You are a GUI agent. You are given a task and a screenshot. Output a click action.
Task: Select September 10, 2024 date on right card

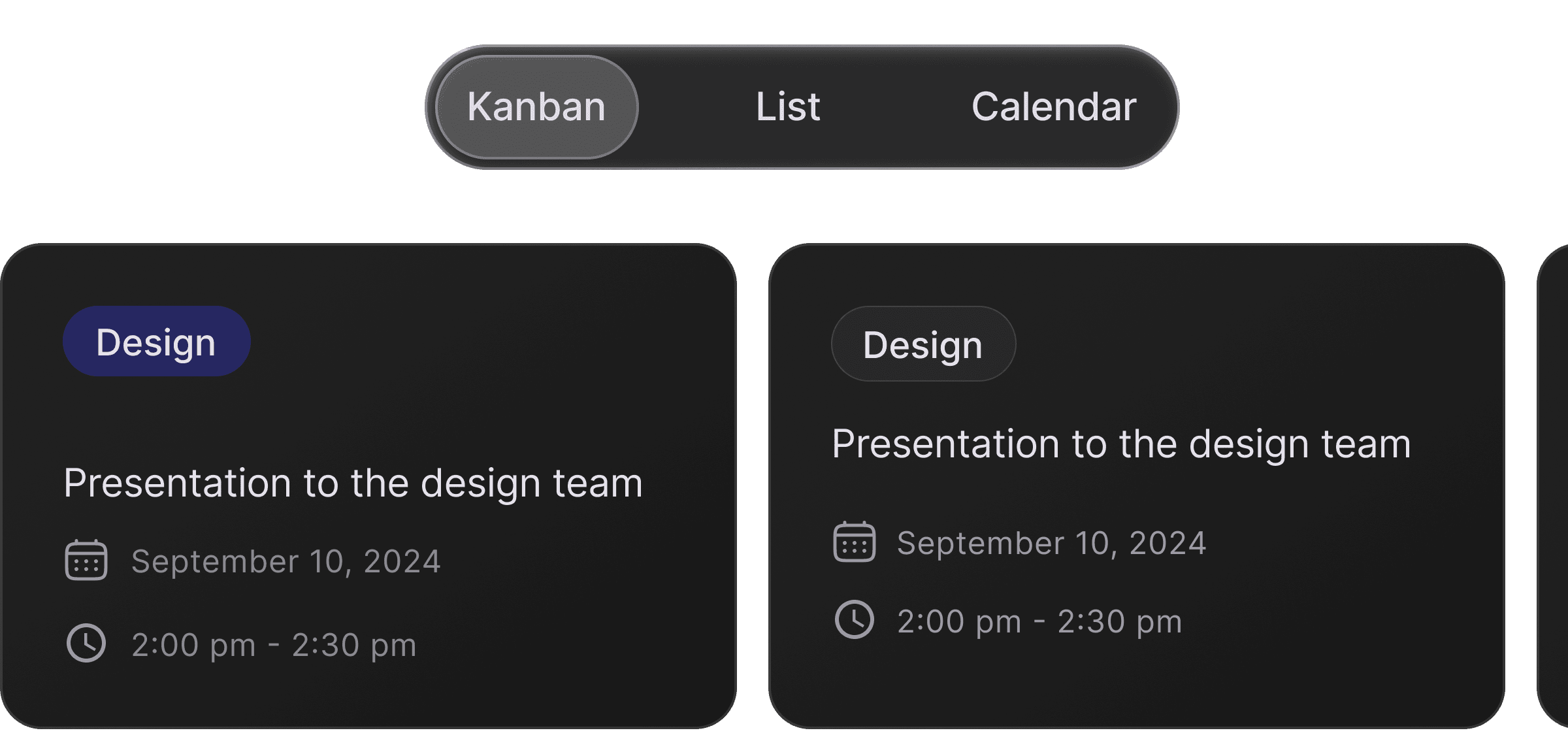[1052, 543]
